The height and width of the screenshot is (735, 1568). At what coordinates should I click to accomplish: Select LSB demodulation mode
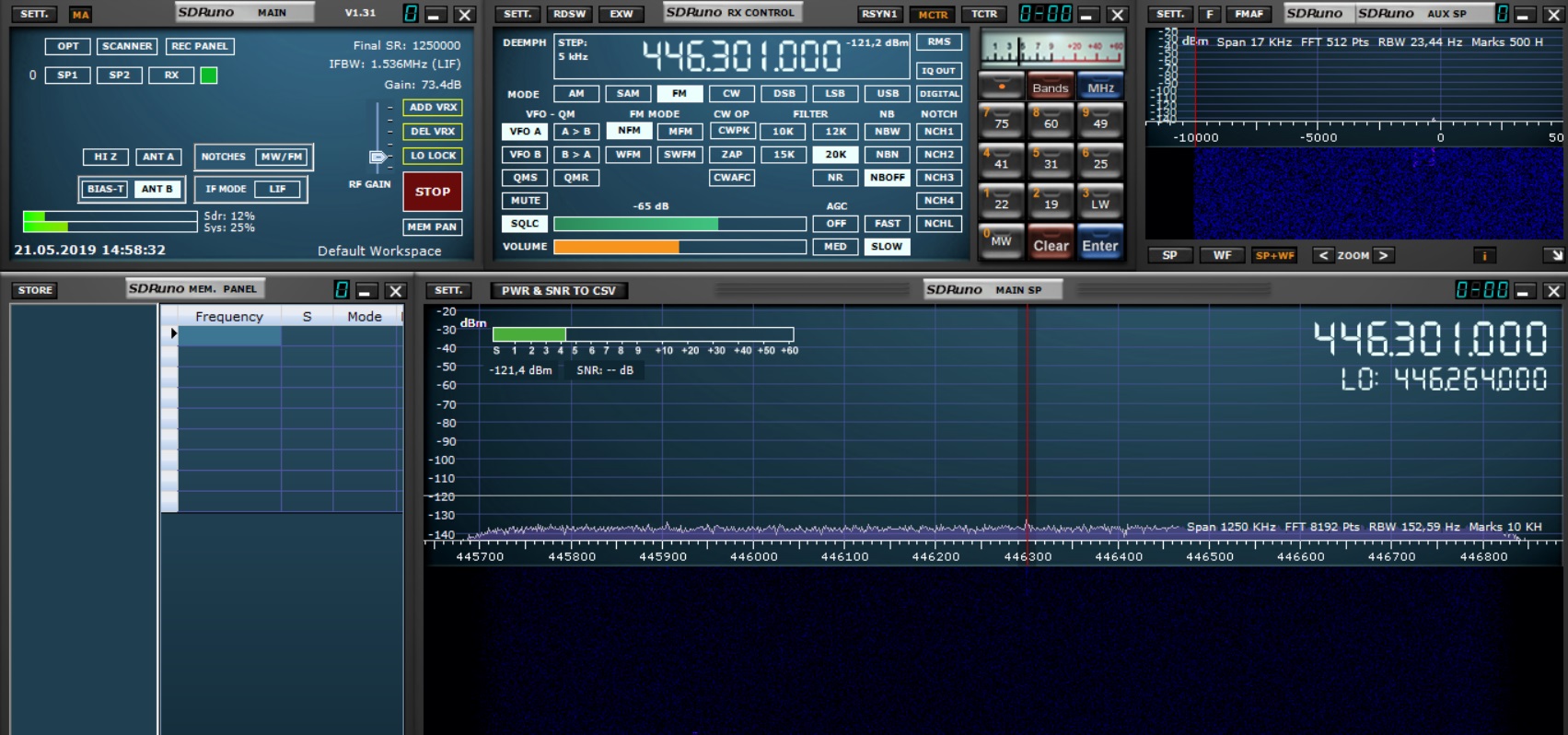[x=835, y=94]
